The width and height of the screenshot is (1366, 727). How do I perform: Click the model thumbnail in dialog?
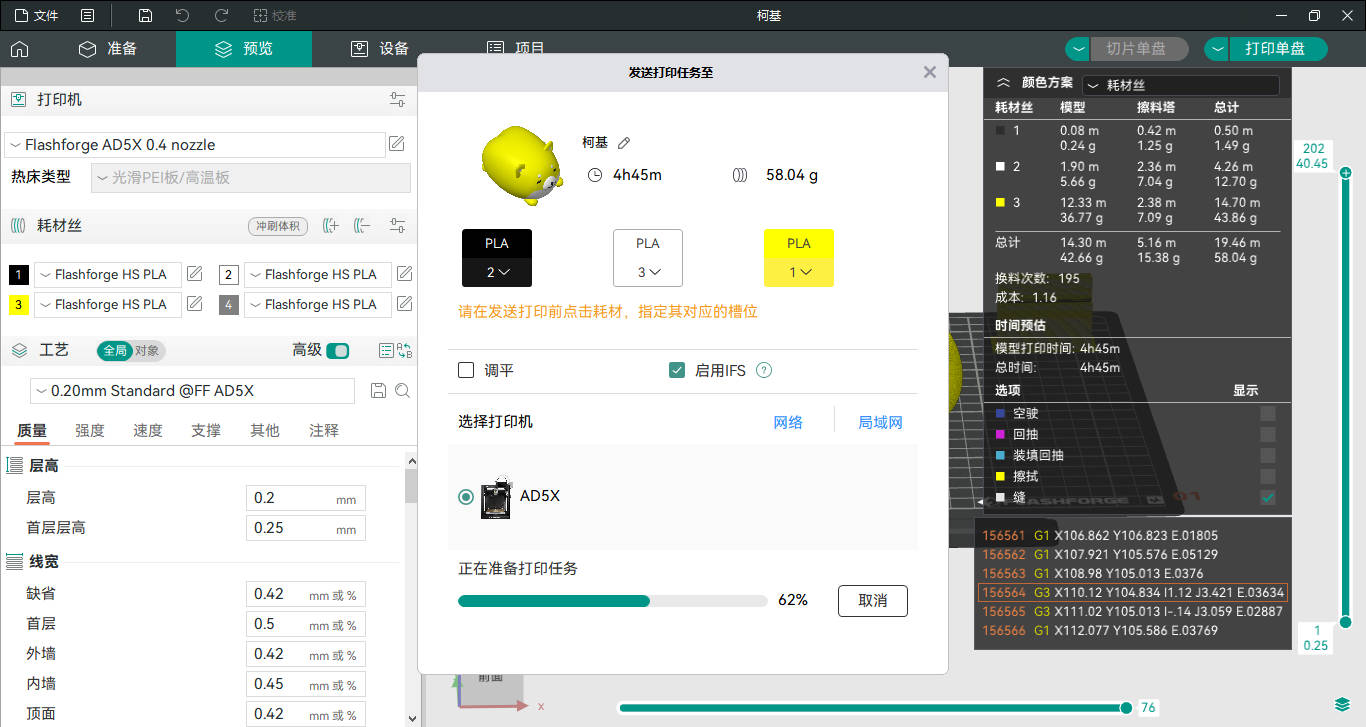pos(521,164)
